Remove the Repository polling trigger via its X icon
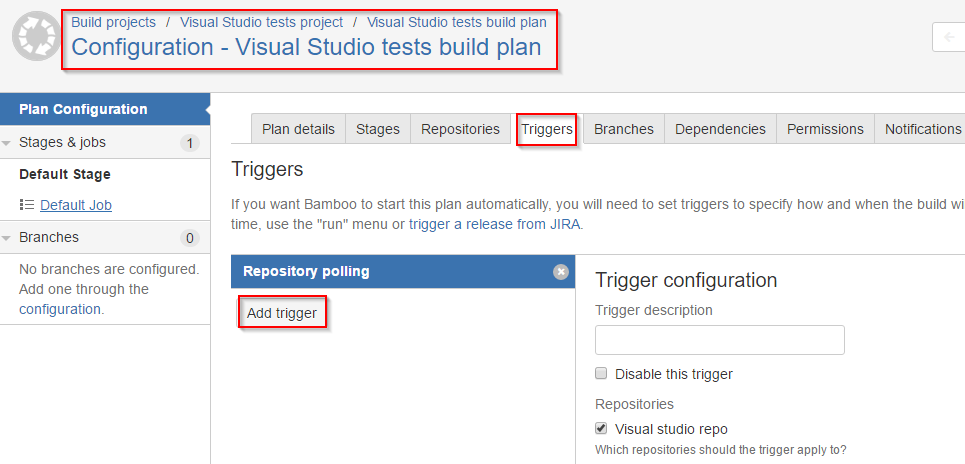 561,271
